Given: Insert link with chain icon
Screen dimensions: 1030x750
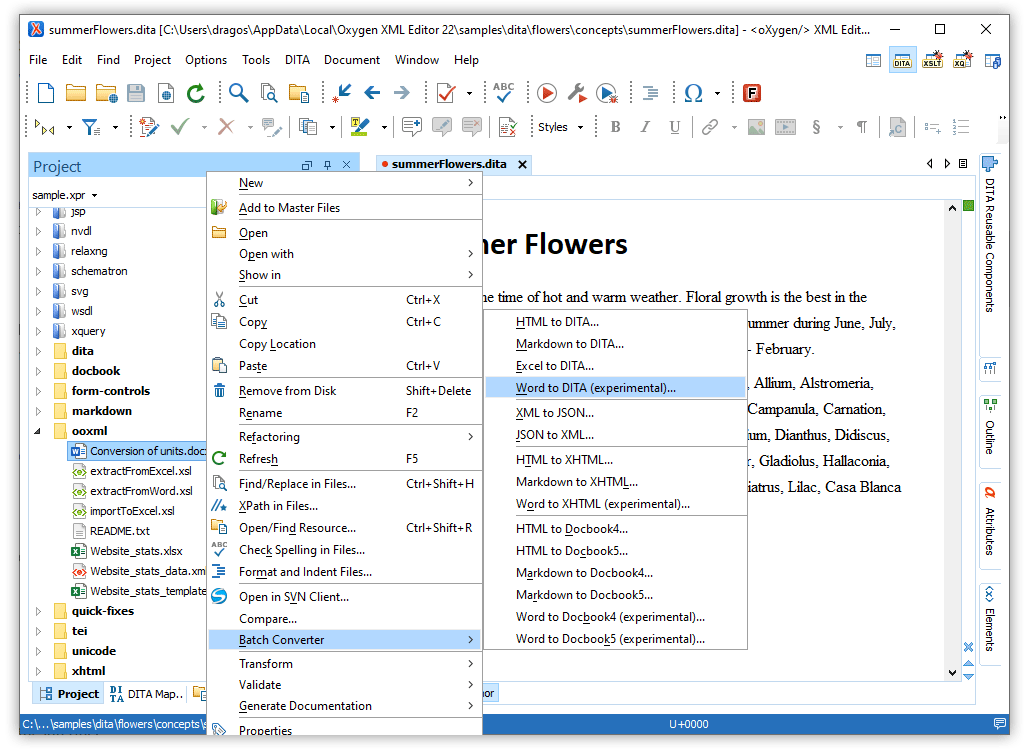Looking at the screenshot, I should [x=709, y=127].
